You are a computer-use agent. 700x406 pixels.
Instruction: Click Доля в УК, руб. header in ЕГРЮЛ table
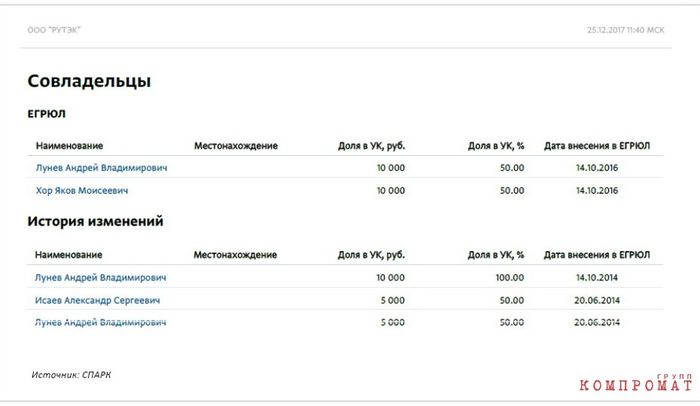(x=371, y=146)
